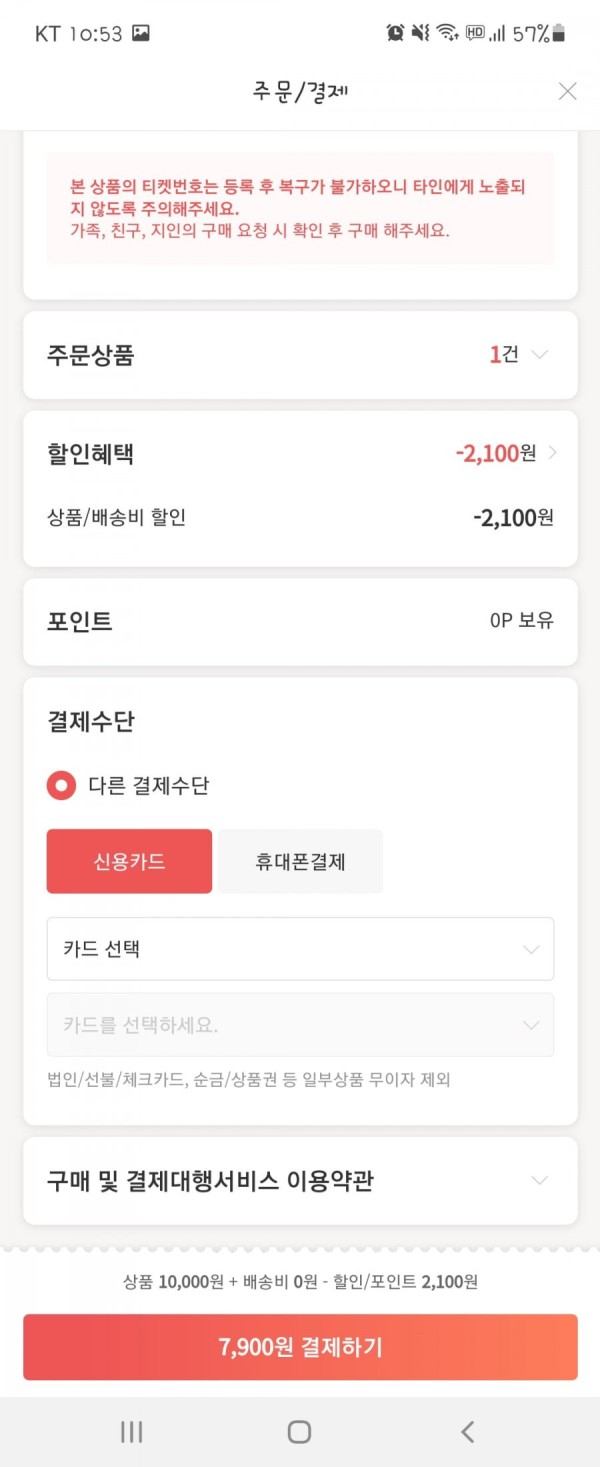Tap the image notification icon in status bar
600x1467 pixels.
141,33
